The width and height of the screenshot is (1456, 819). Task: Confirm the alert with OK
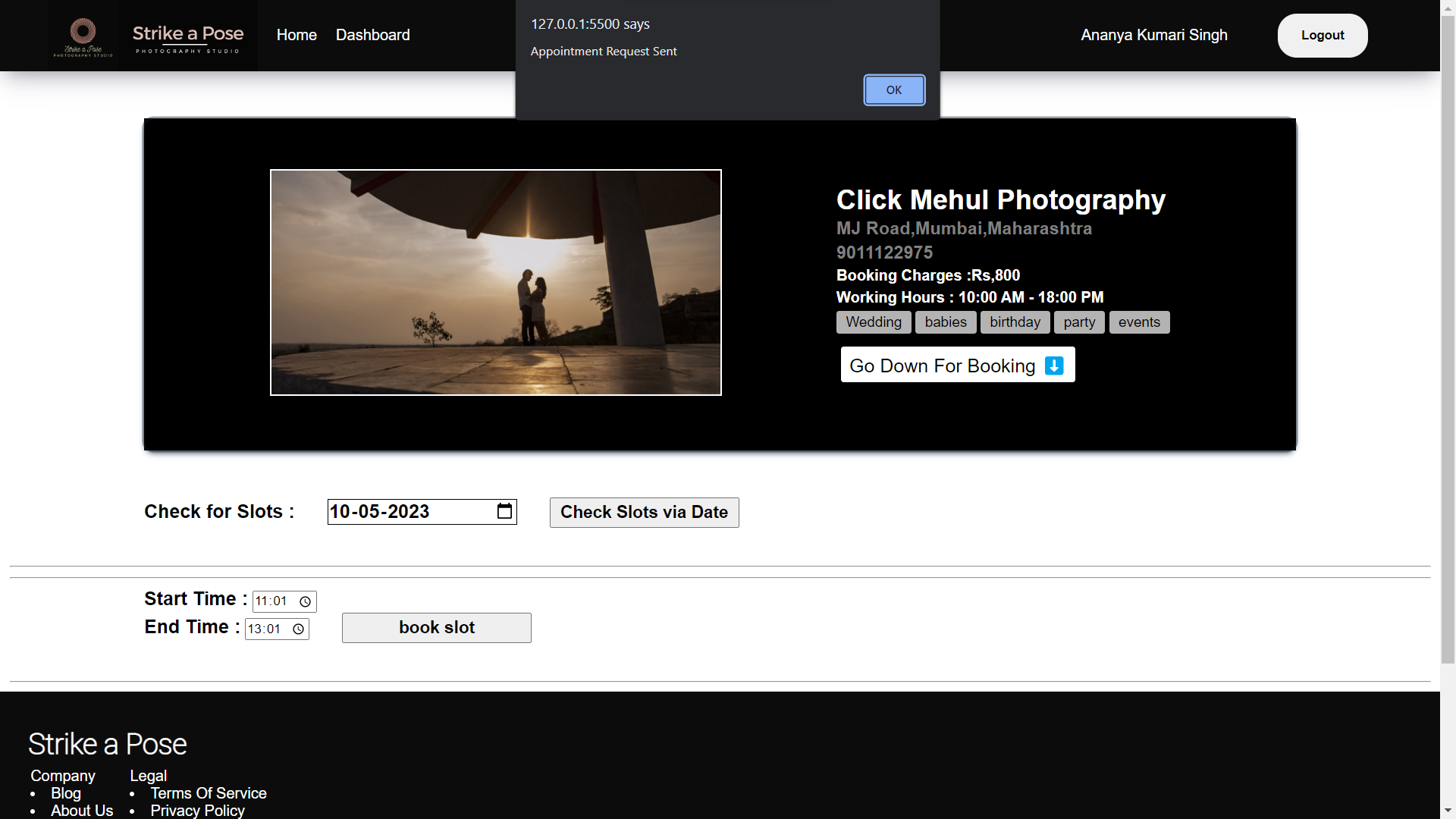pos(894,90)
